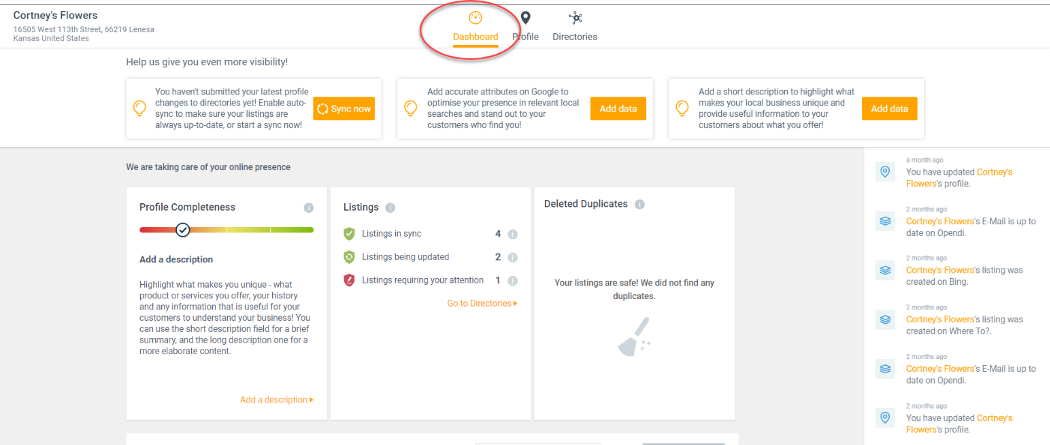Click Add data for short description
This screenshot has height=445, width=1050.
coord(889,108)
